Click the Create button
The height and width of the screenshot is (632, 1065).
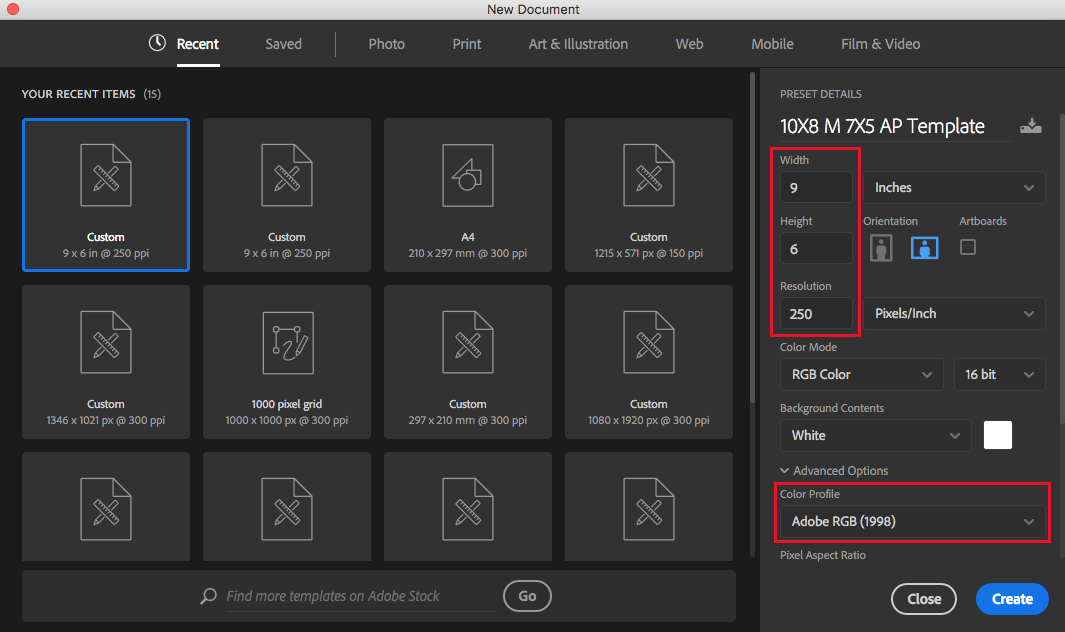click(x=1012, y=599)
